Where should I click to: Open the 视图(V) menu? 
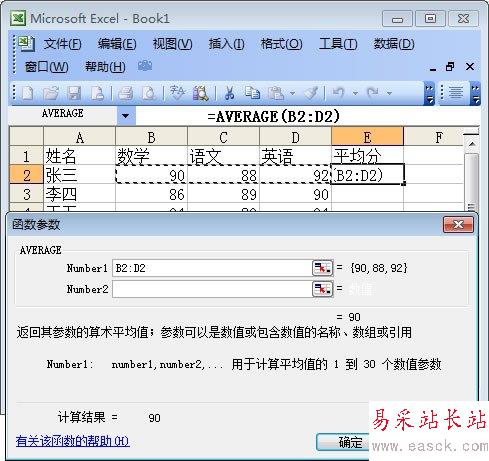[172, 44]
